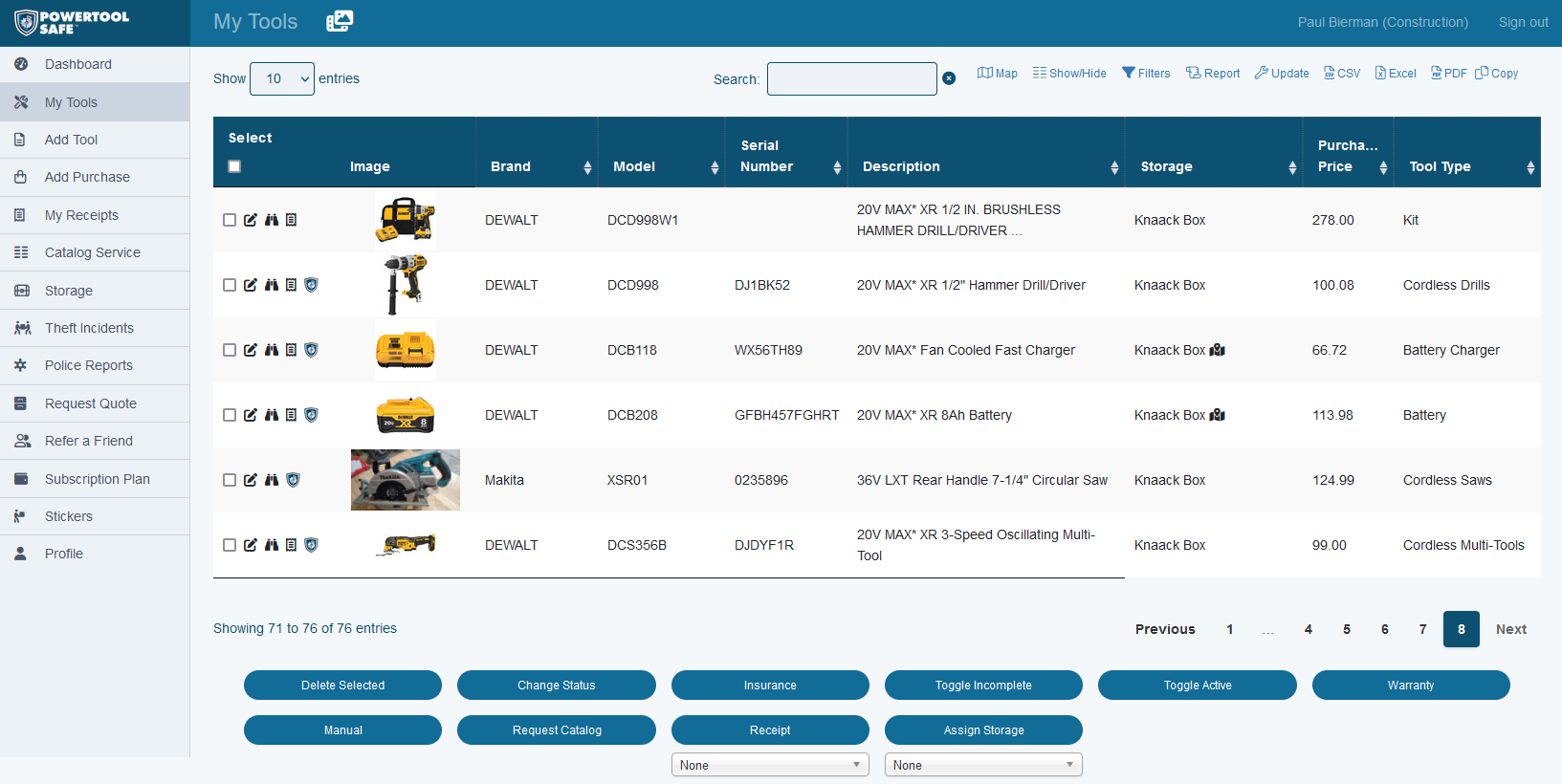1562x784 pixels.
Task: Click the receipt document icon for DCS356B row
Action: point(291,545)
